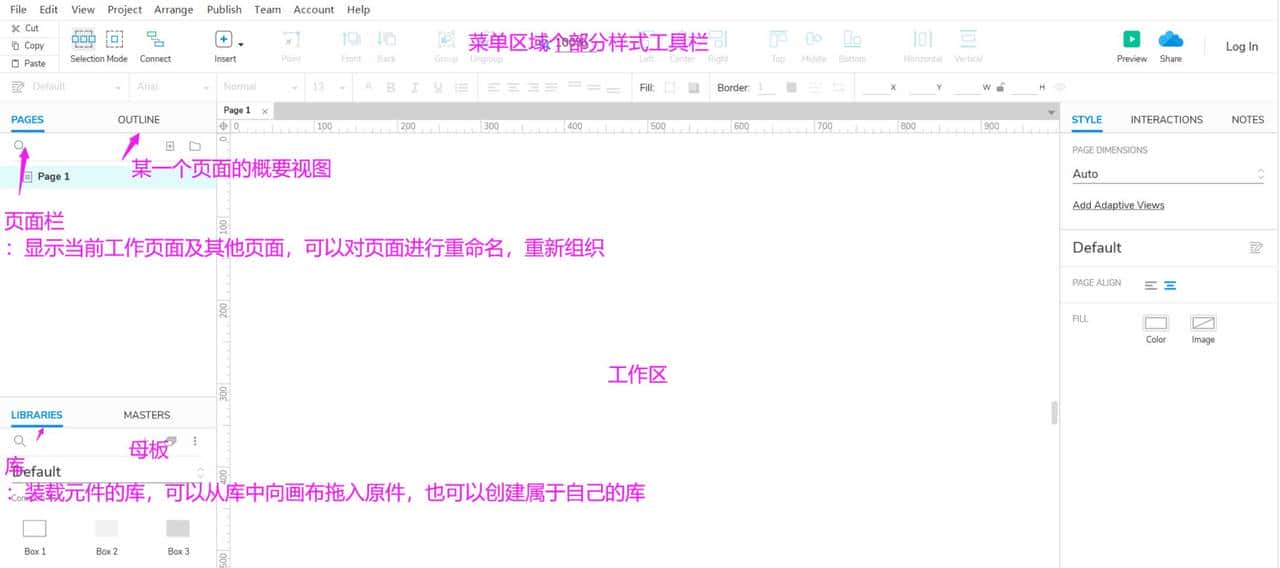Open the Normal font weight dropdown

[x=260, y=87]
